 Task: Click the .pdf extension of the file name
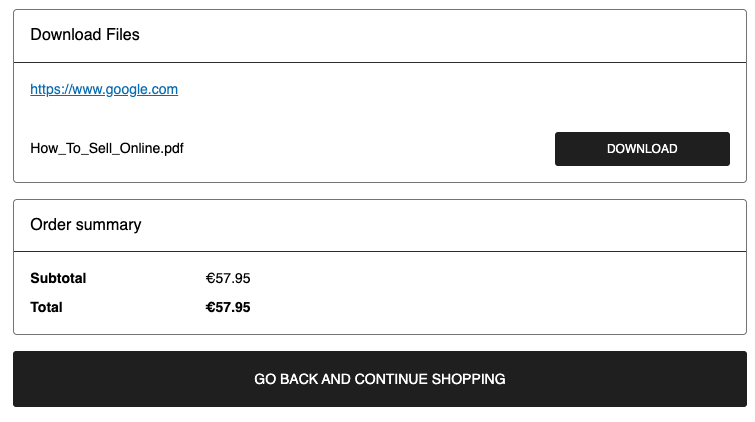[x=171, y=149]
